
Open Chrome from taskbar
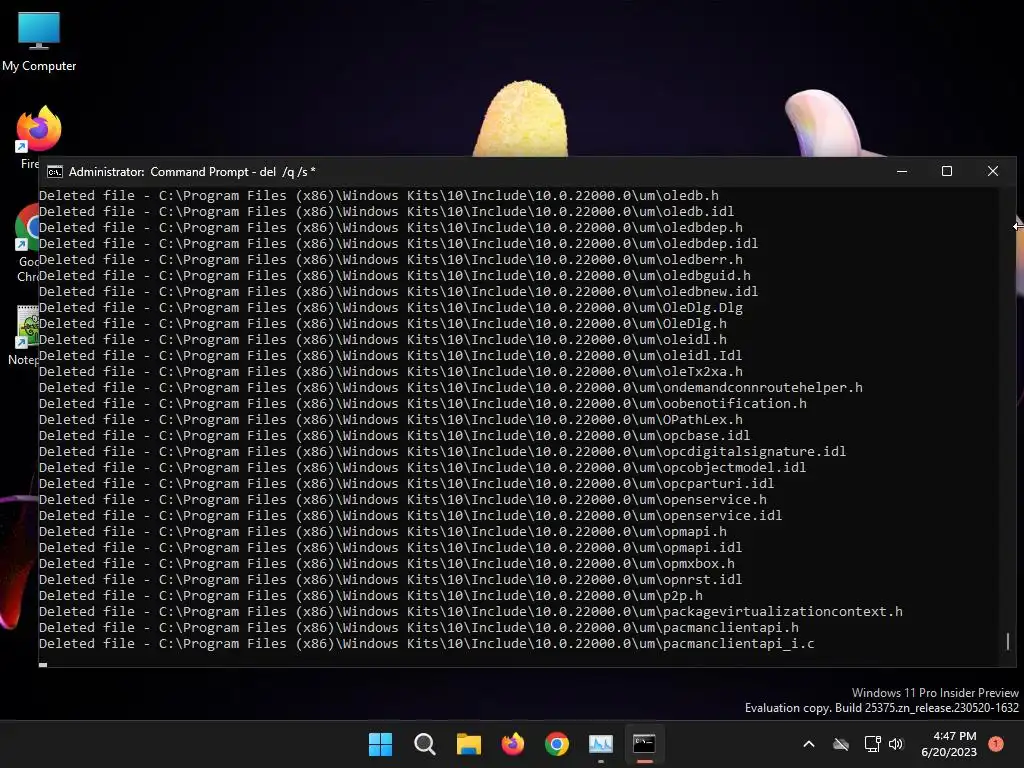tap(556, 744)
